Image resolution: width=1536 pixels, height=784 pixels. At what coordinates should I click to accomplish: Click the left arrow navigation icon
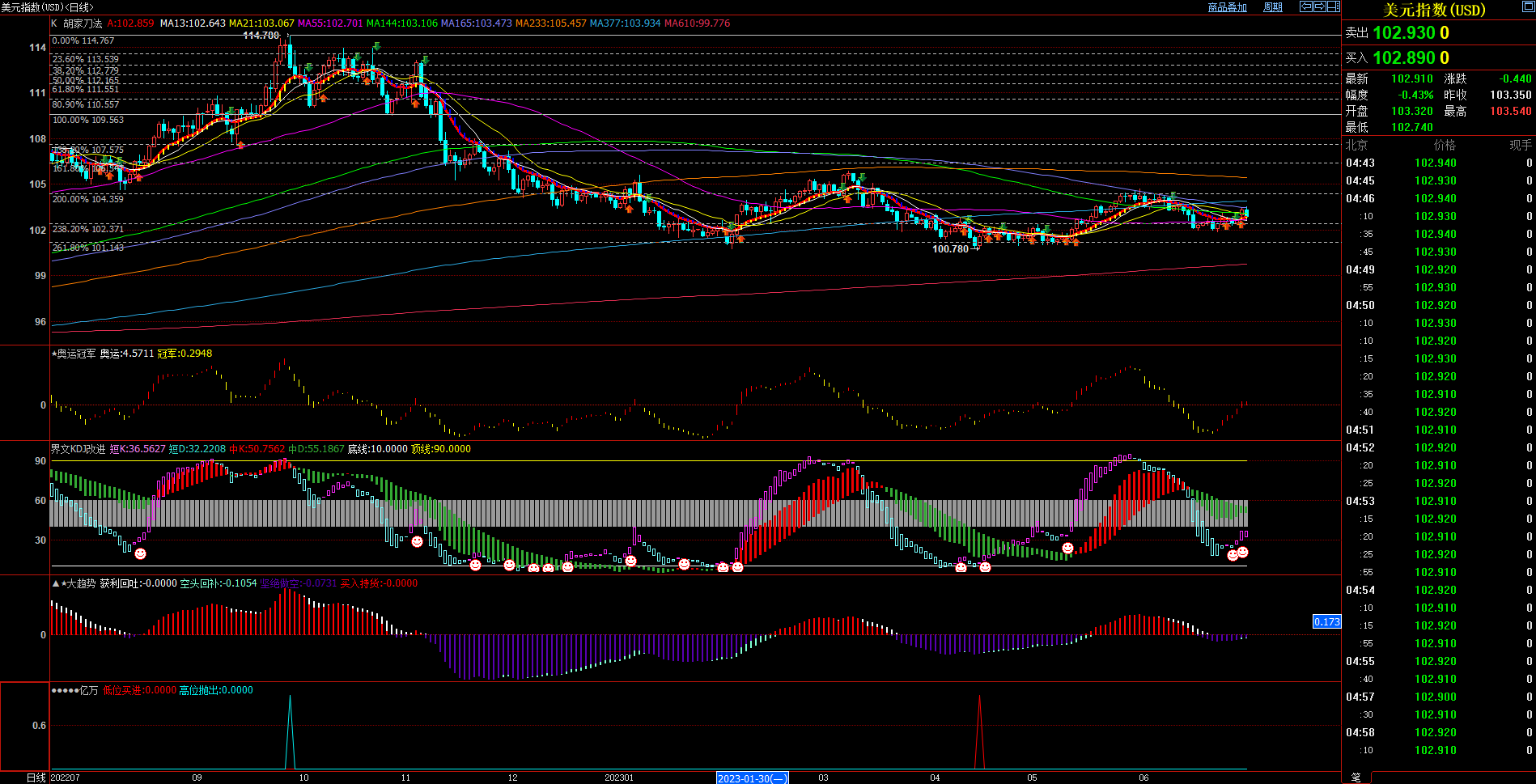(x=1305, y=6)
